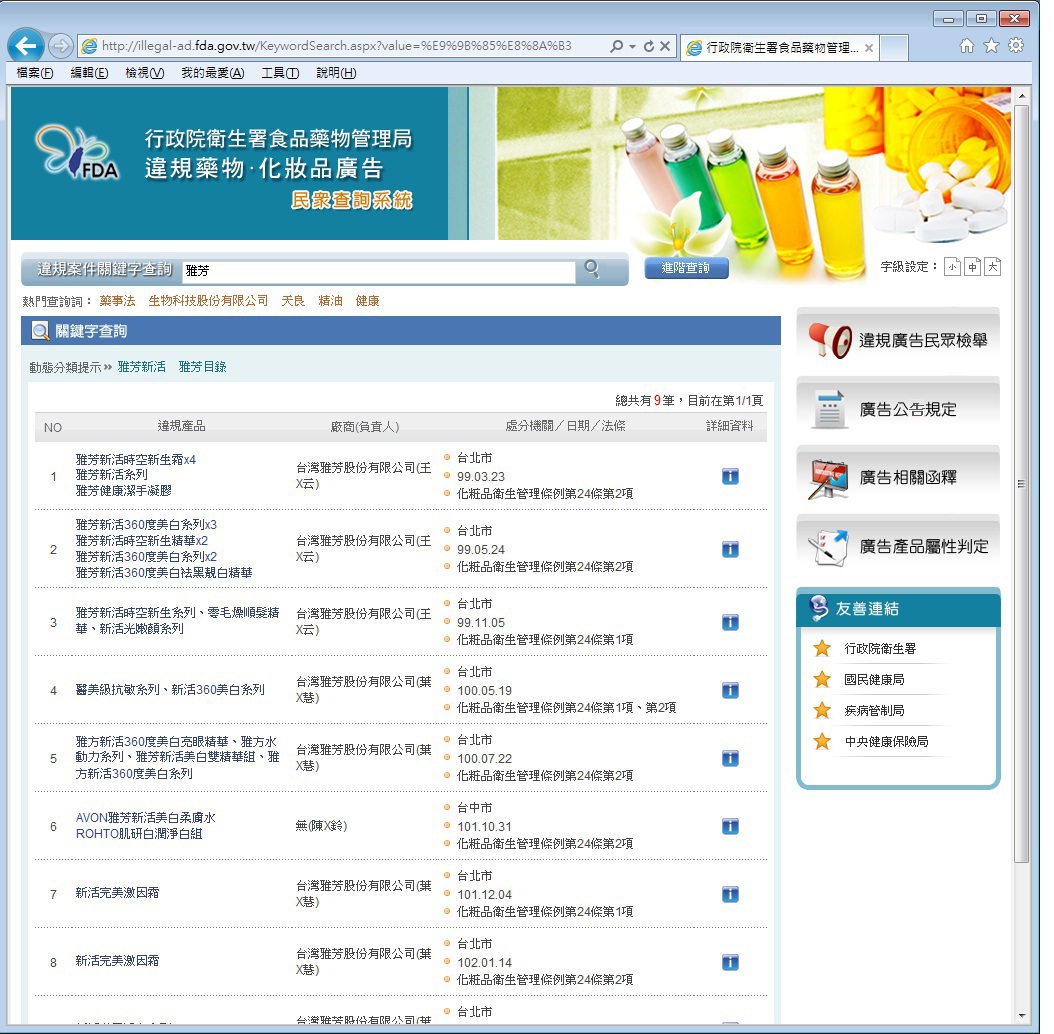This screenshot has width=1054, height=1034.
Task: Click the keyword search magnifier button
Action: [x=592, y=268]
